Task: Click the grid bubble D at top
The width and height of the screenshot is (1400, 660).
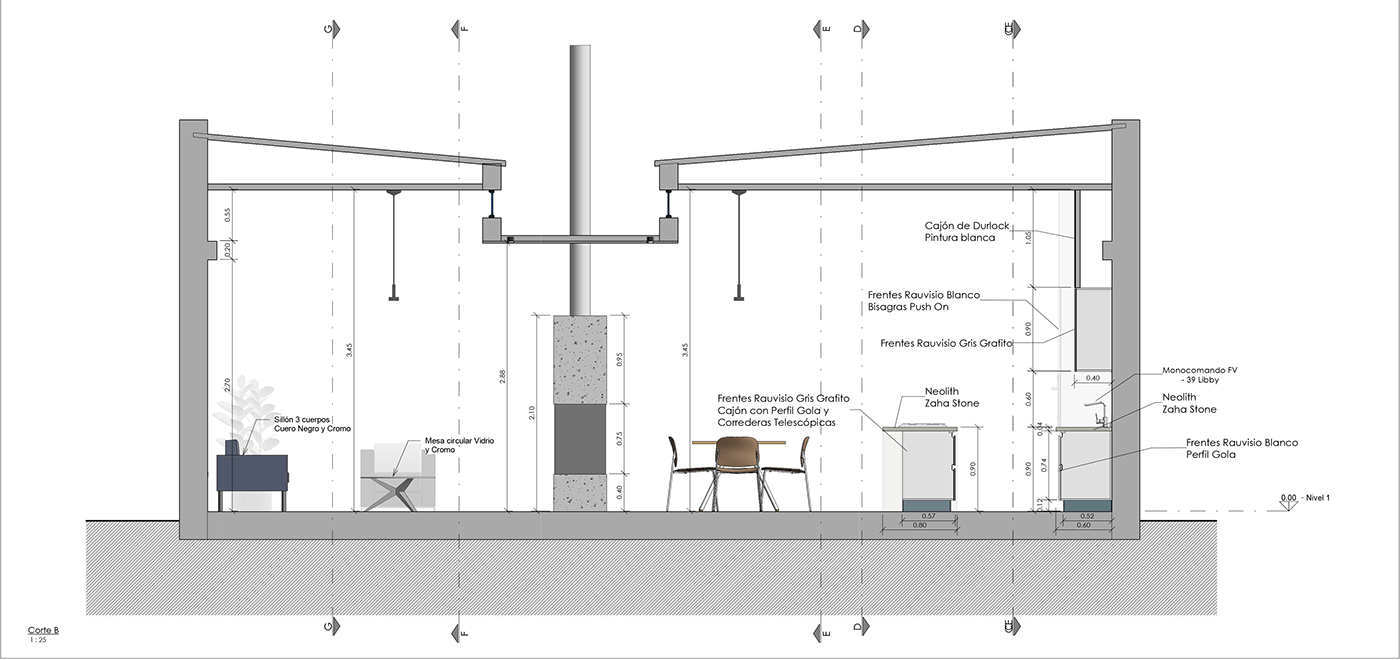Action: click(x=857, y=29)
